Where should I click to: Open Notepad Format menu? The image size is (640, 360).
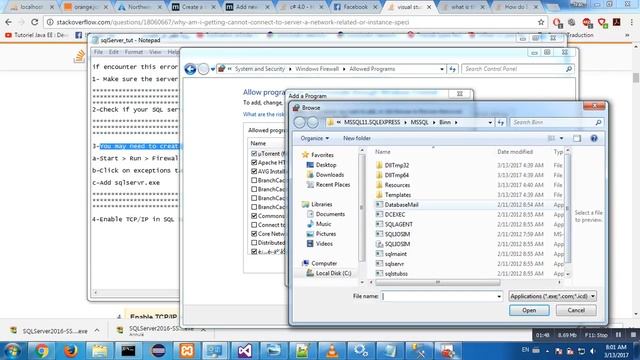(134, 52)
